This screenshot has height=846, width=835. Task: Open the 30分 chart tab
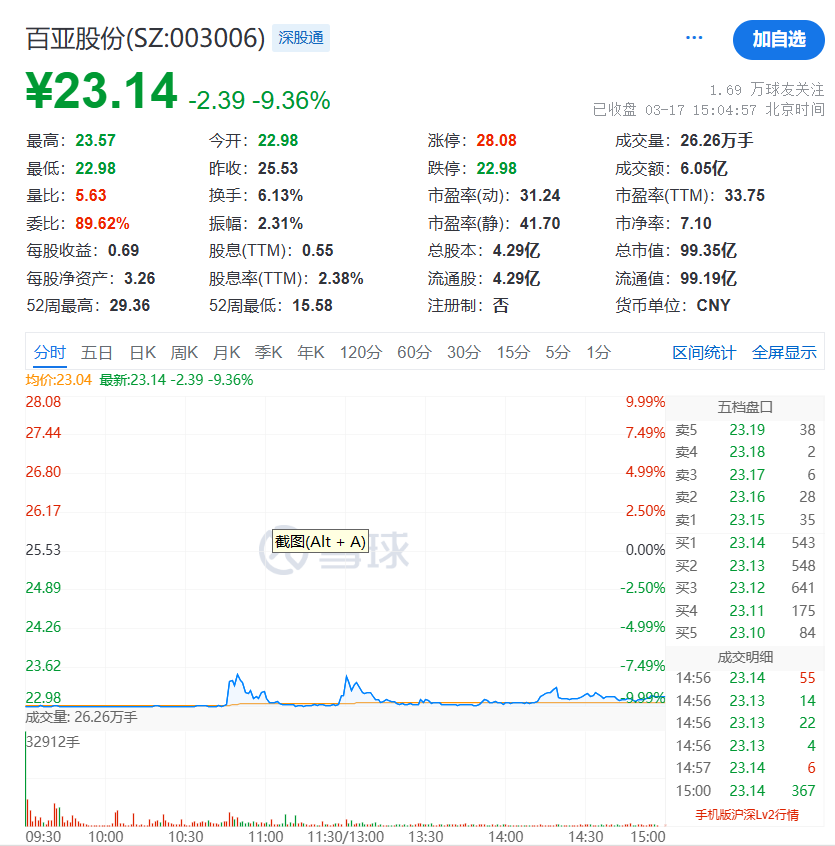click(x=464, y=352)
